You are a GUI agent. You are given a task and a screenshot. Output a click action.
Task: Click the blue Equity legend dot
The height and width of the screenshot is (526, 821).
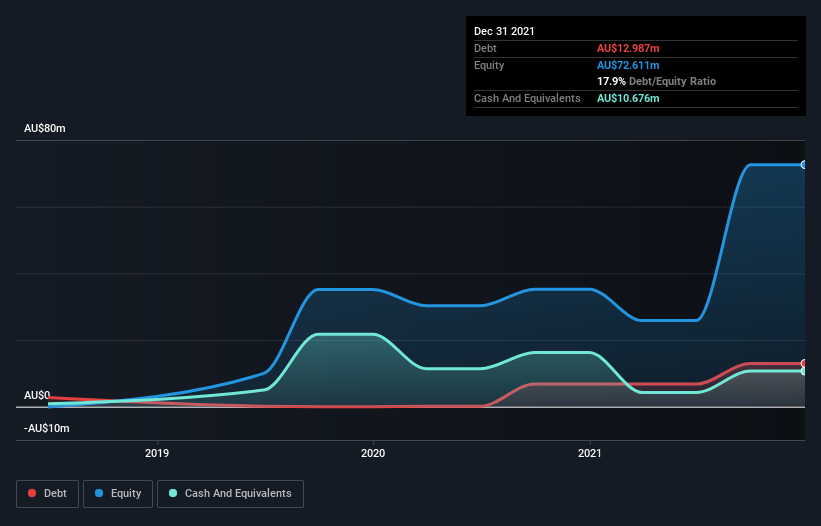pyautogui.click(x=99, y=493)
